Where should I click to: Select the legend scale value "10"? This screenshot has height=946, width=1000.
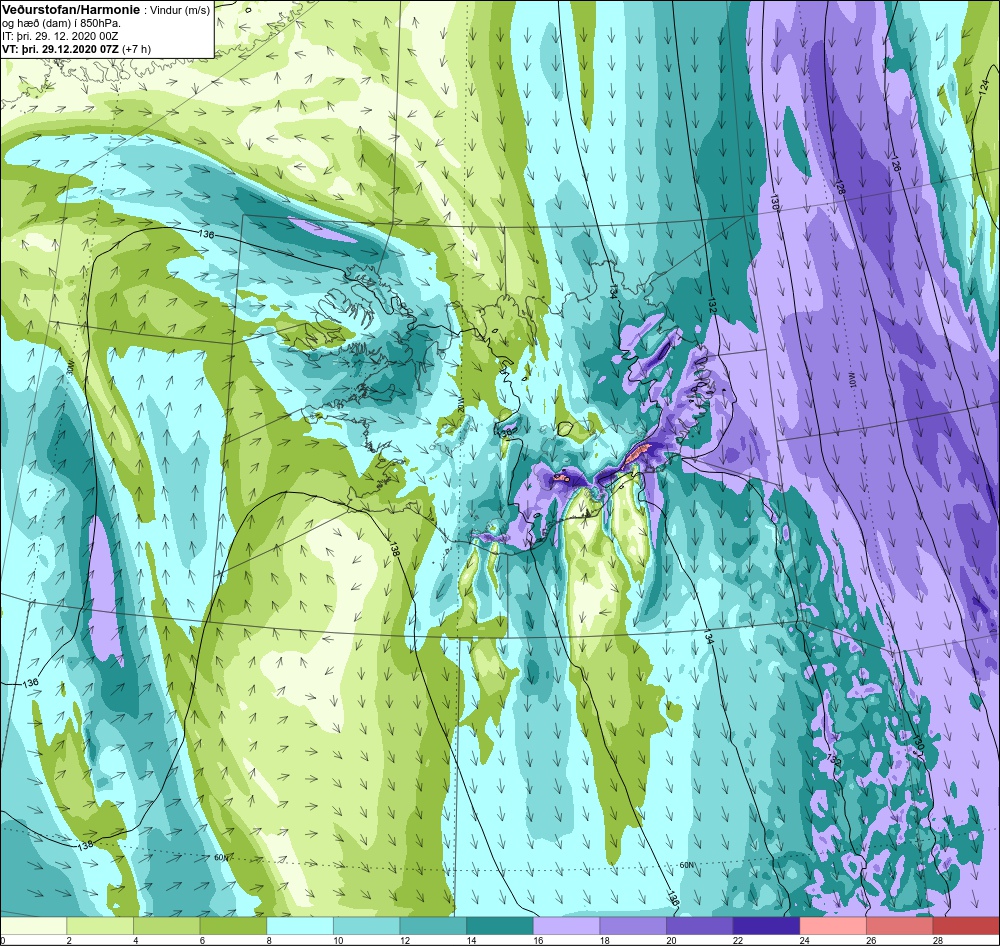(338, 940)
